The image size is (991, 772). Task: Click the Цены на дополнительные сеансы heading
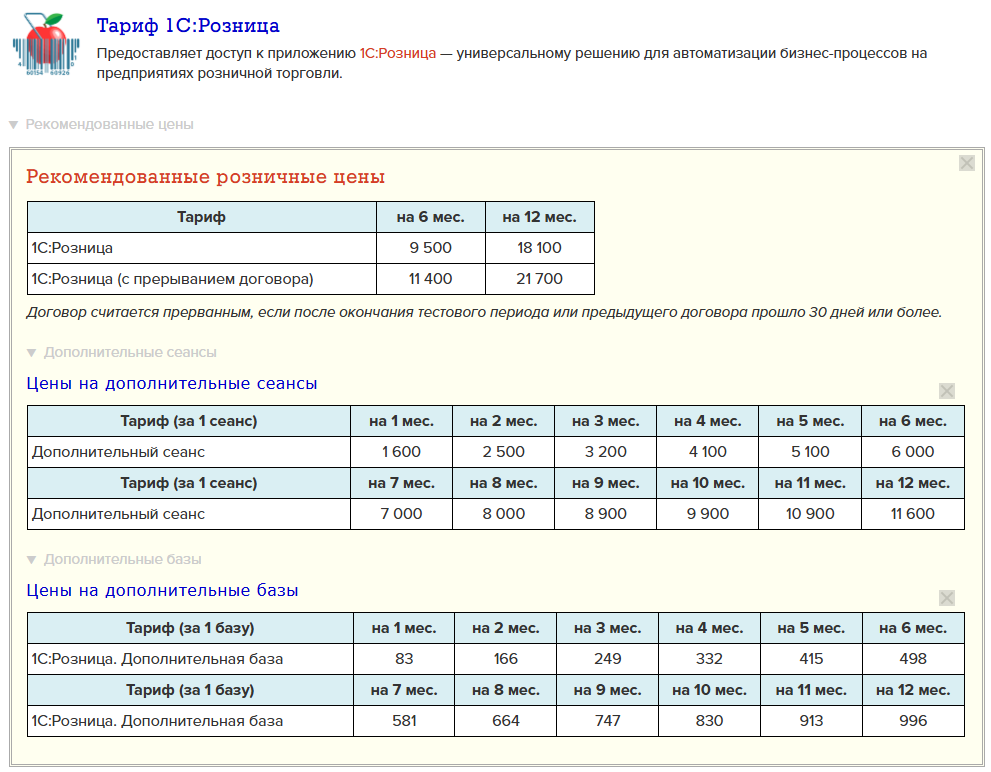coord(171,384)
